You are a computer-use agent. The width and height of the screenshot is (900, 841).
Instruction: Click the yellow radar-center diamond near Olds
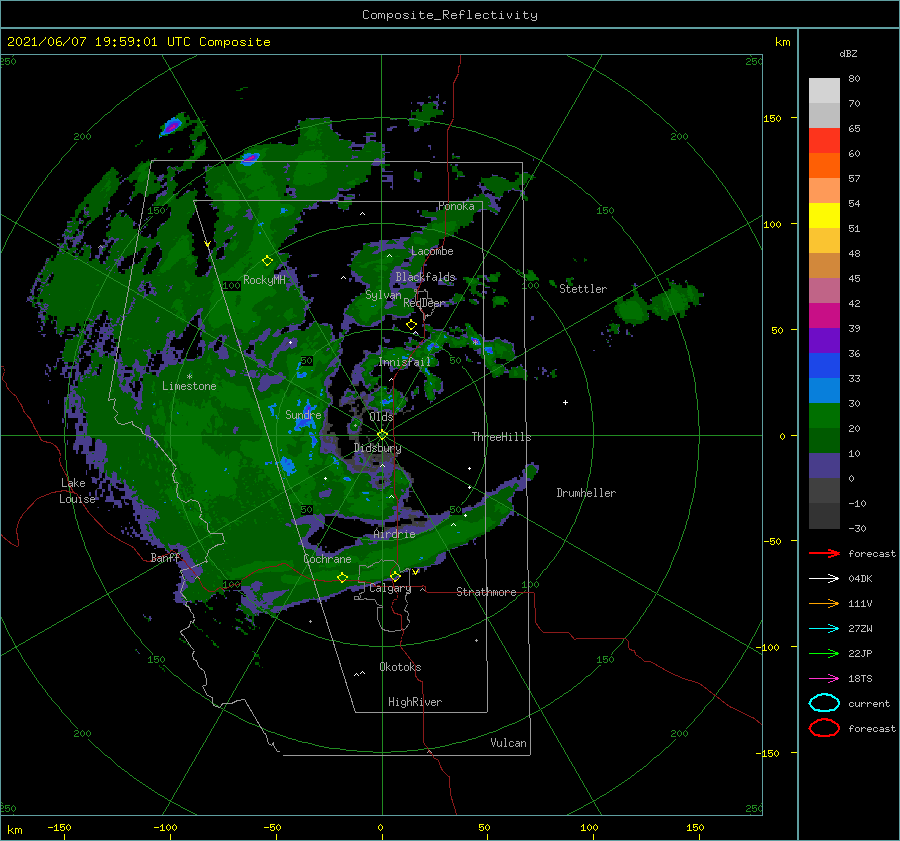382,435
